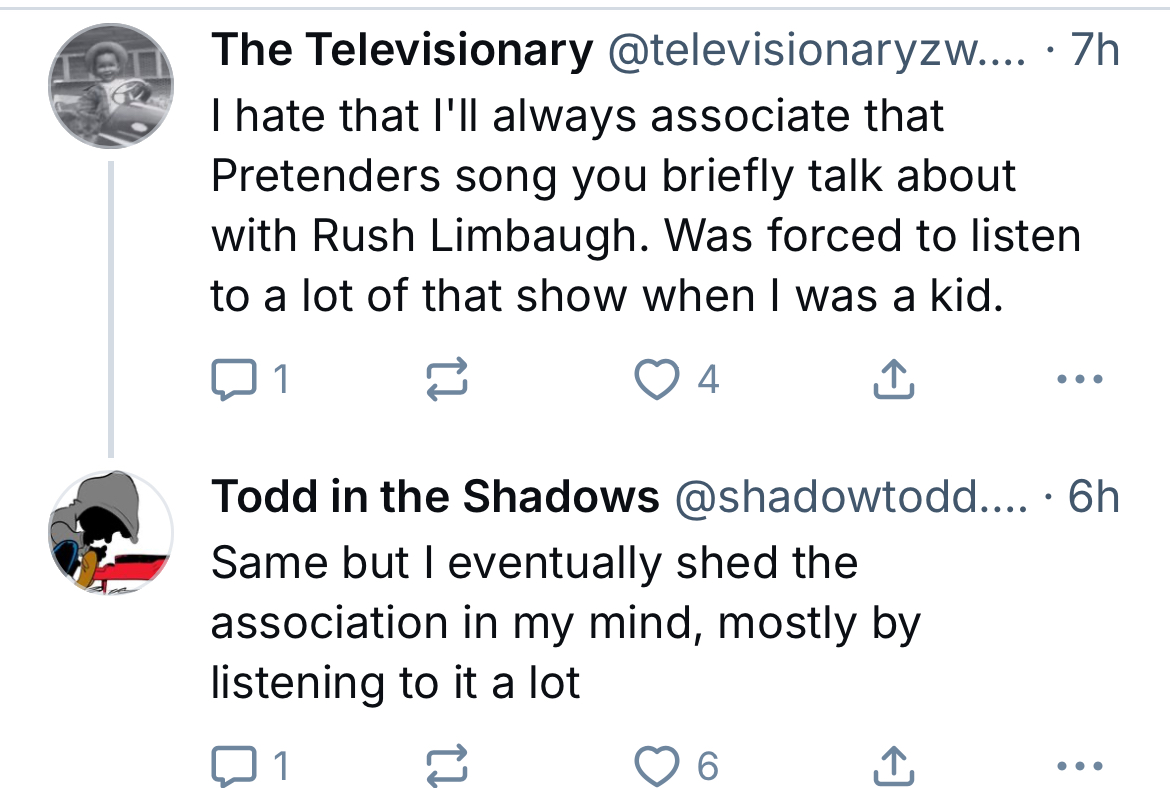The width and height of the screenshot is (1170, 788).
Task: Open more options on Todd's reply
Action: (x=1080, y=766)
